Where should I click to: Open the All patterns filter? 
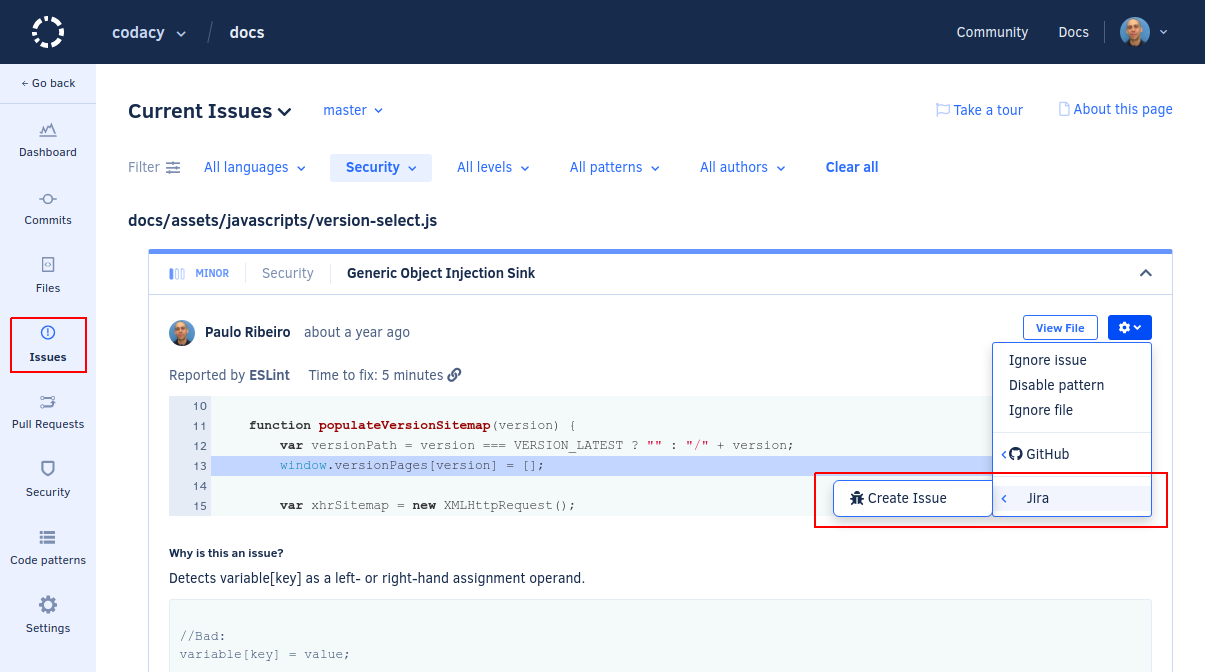[615, 167]
